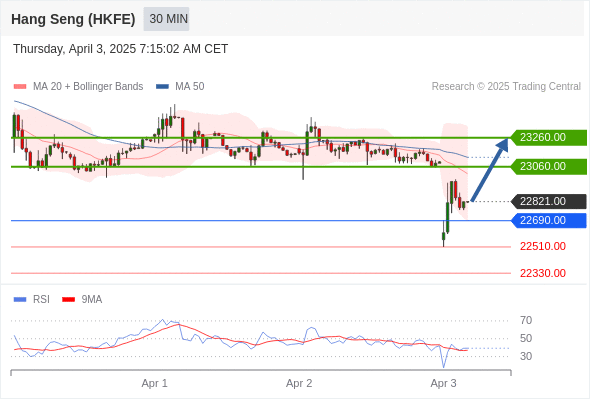This screenshot has width=590, height=400.
Task: Click the 22821.00 current price tag
Action: [x=549, y=201]
